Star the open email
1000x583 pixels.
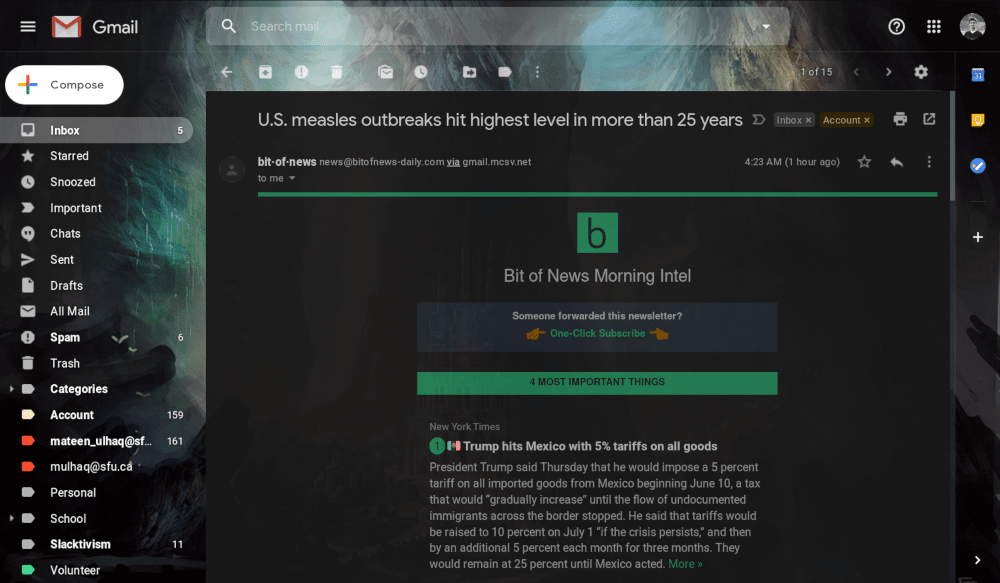[864, 161]
